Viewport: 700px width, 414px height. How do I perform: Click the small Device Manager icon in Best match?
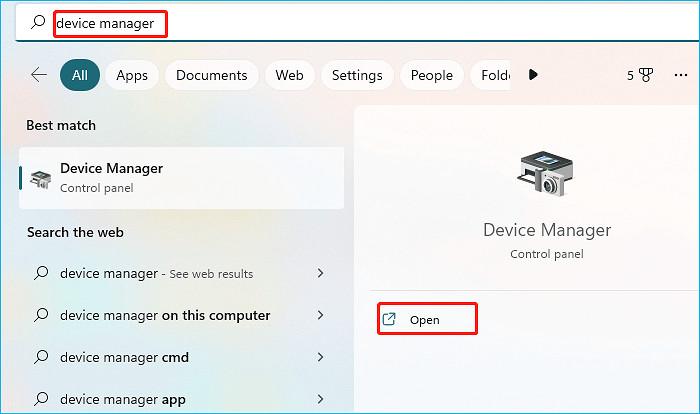pyautogui.click(x=41, y=177)
